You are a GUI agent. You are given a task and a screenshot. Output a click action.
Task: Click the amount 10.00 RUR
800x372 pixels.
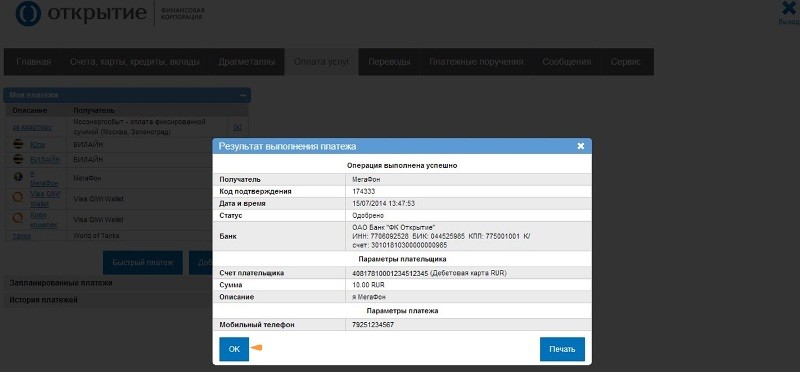368,285
